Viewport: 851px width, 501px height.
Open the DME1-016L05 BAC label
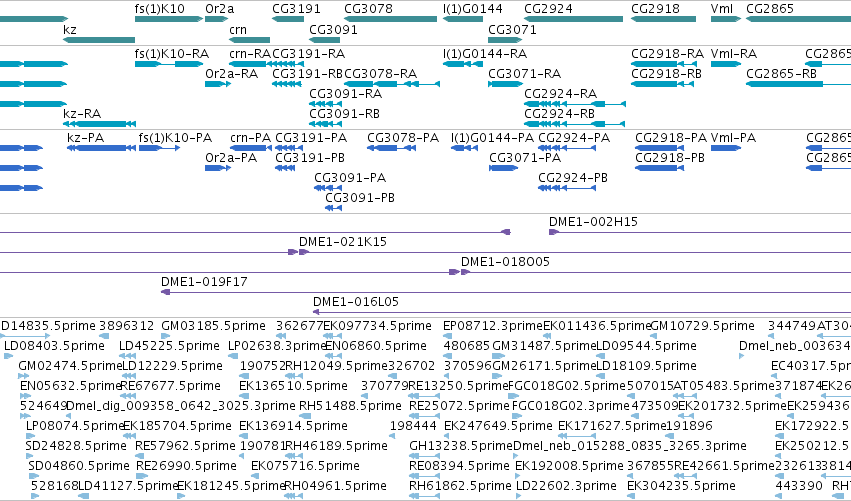(355, 302)
